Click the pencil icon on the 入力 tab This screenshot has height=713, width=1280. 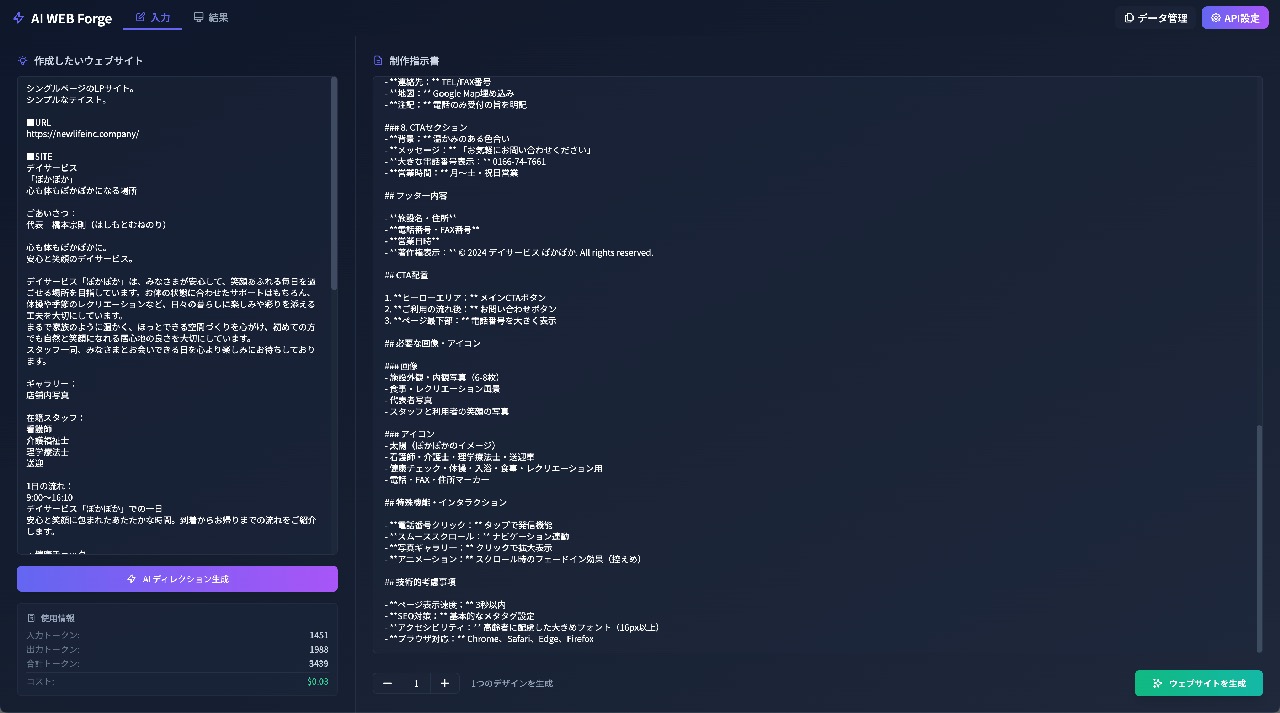coord(140,17)
